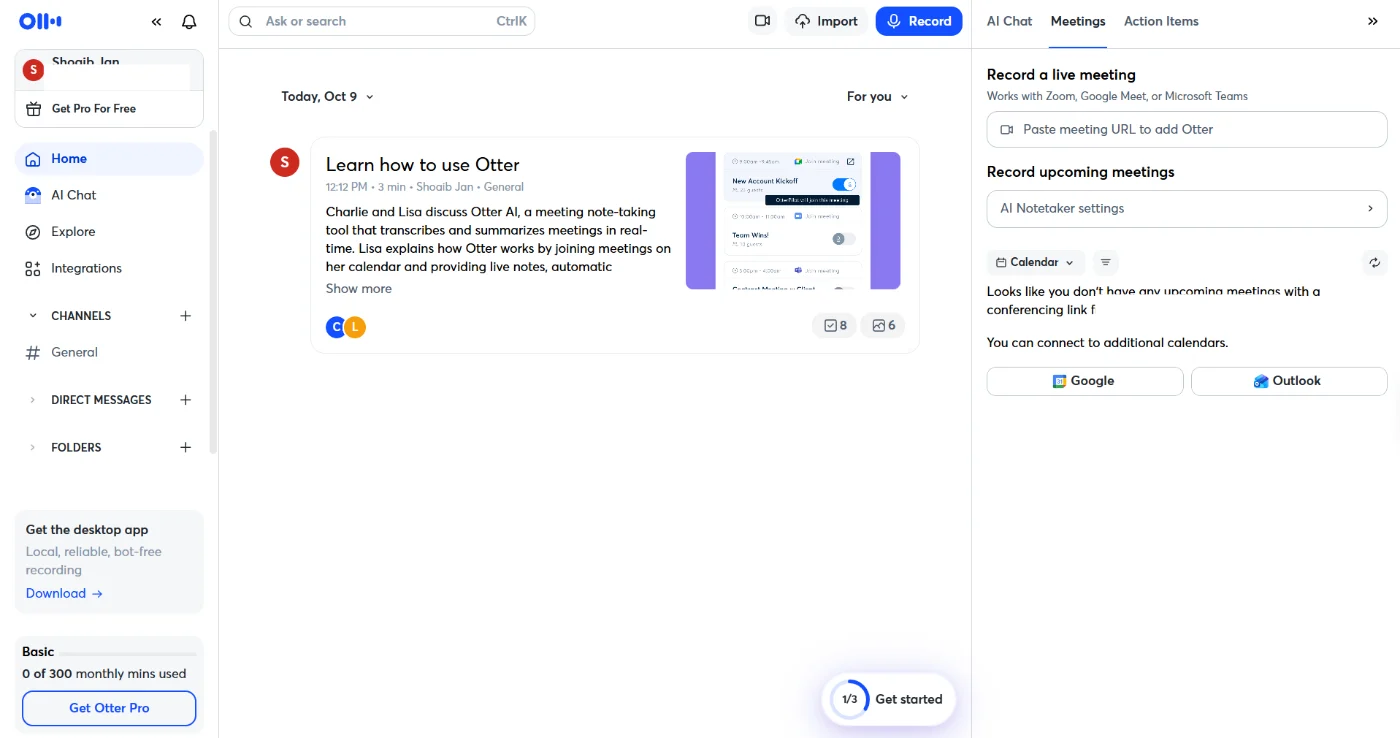Click the search magnifier icon

coord(246,21)
